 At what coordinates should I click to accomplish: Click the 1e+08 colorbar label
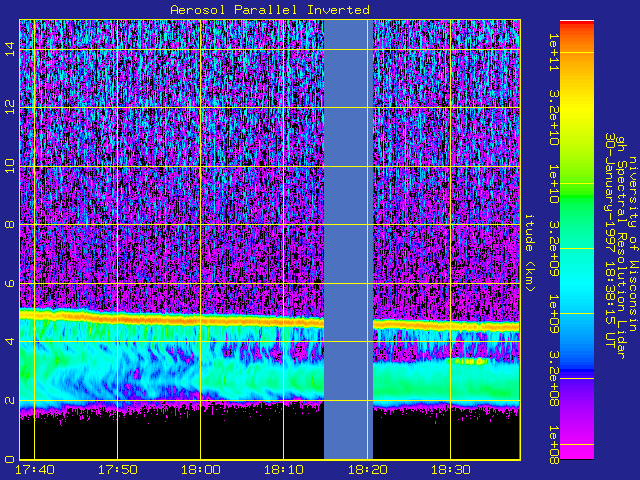[554, 444]
